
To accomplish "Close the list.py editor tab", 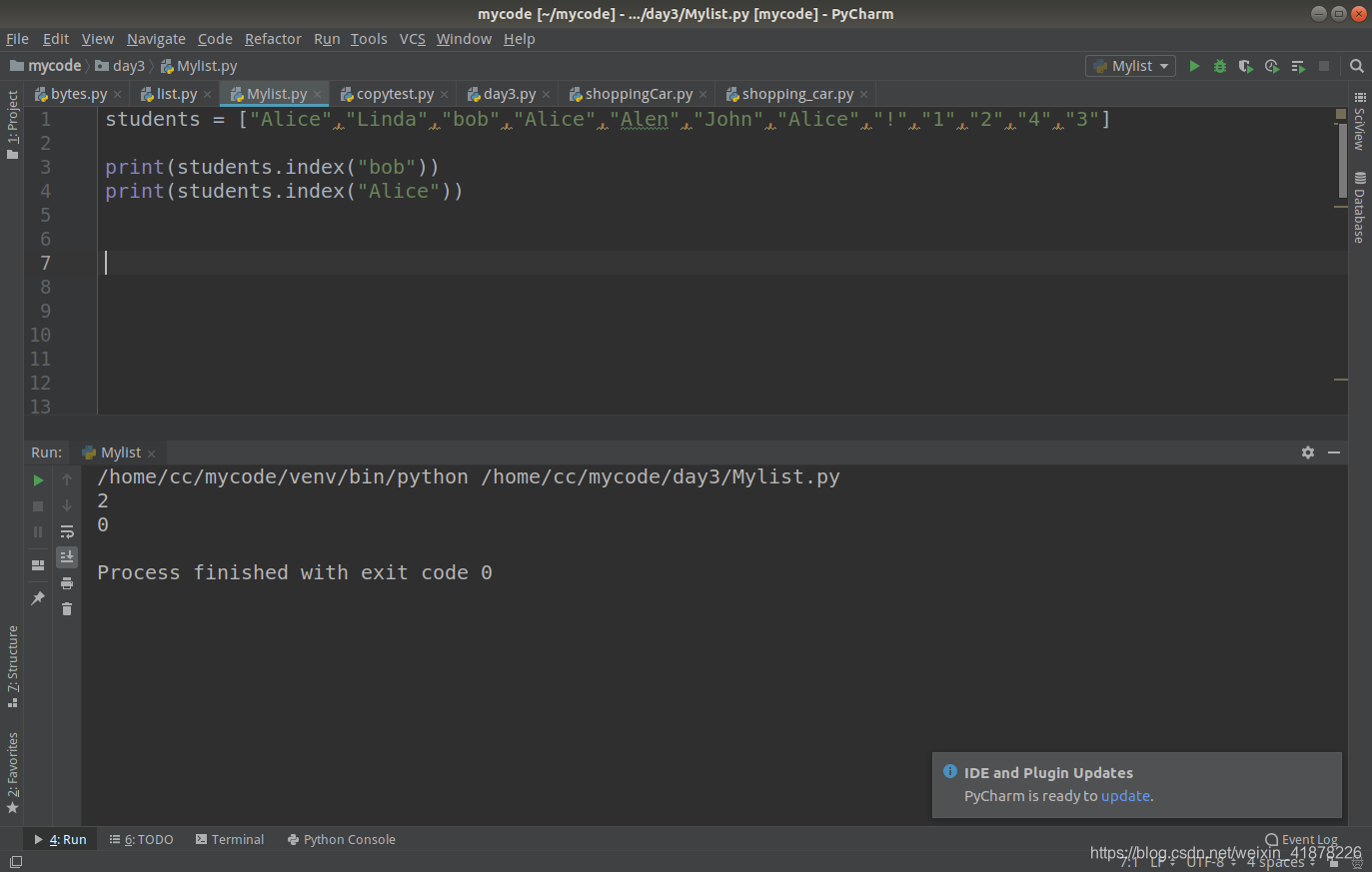I will (x=207, y=94).
